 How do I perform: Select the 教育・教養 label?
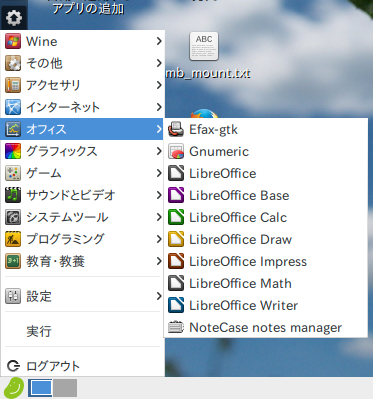click(x=56, y=261)
